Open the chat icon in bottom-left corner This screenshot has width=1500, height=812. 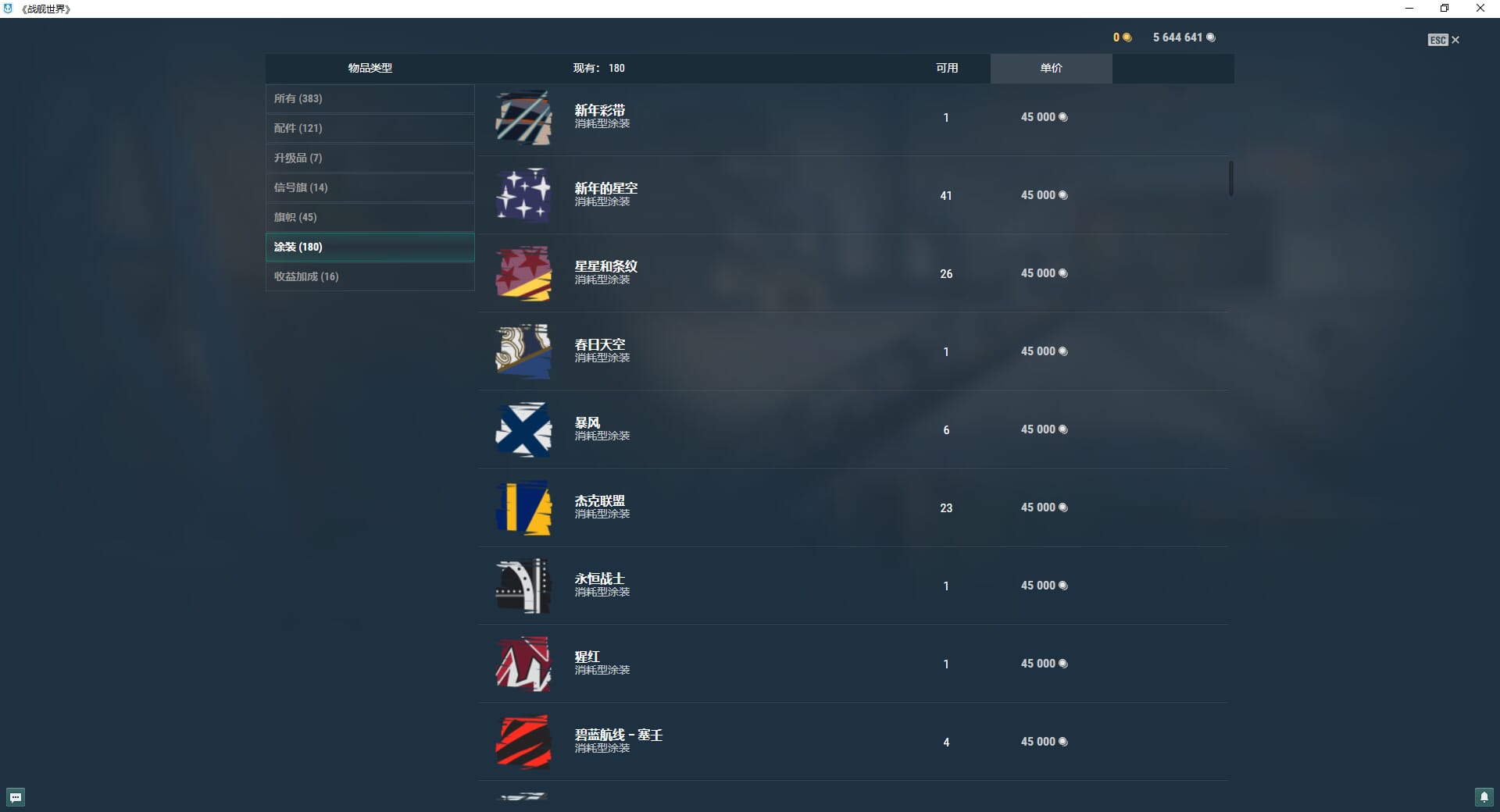click(16, 797)
